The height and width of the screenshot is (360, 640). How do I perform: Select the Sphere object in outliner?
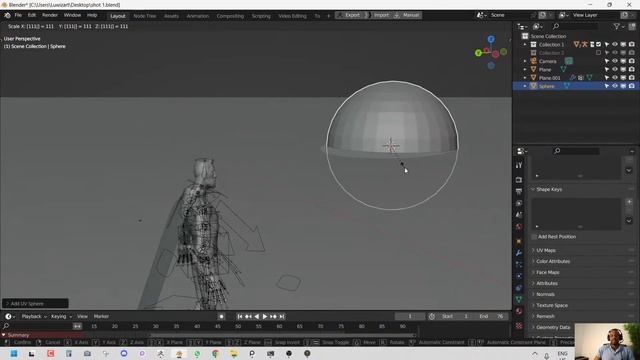pos(547,86)
